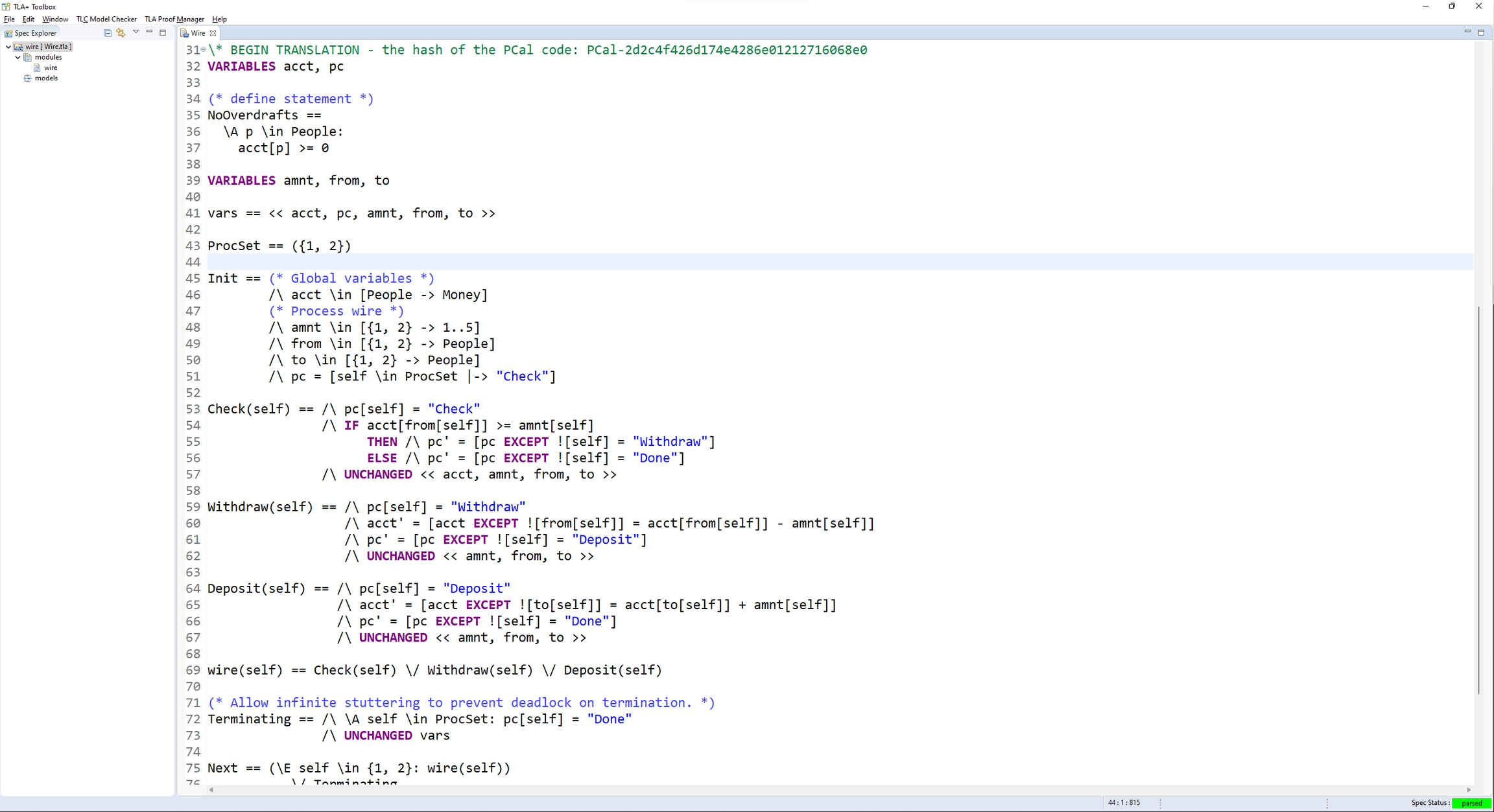Collapse all nodes using Spec Explorer toolbar icon
The image size is (1494, 812).
108,33
